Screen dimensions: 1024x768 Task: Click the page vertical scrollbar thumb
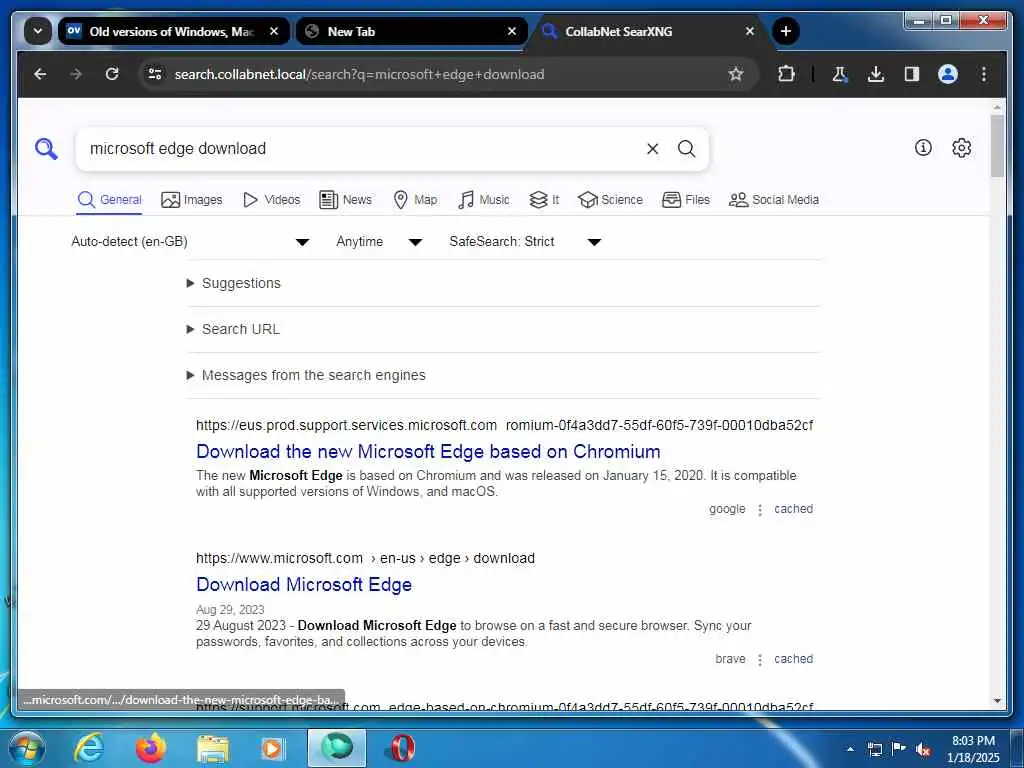click(997, 146)
